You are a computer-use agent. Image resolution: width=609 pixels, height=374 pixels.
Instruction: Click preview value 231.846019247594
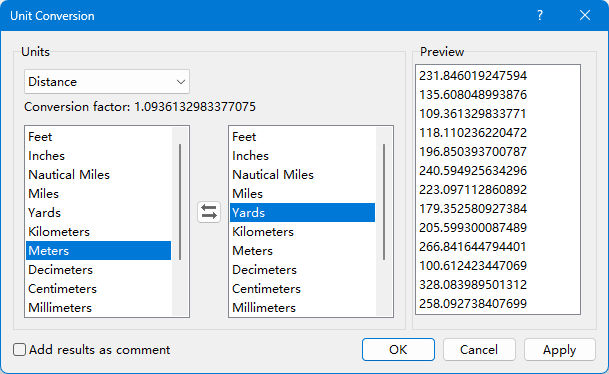pyautogui.click(x=473, y=75)
